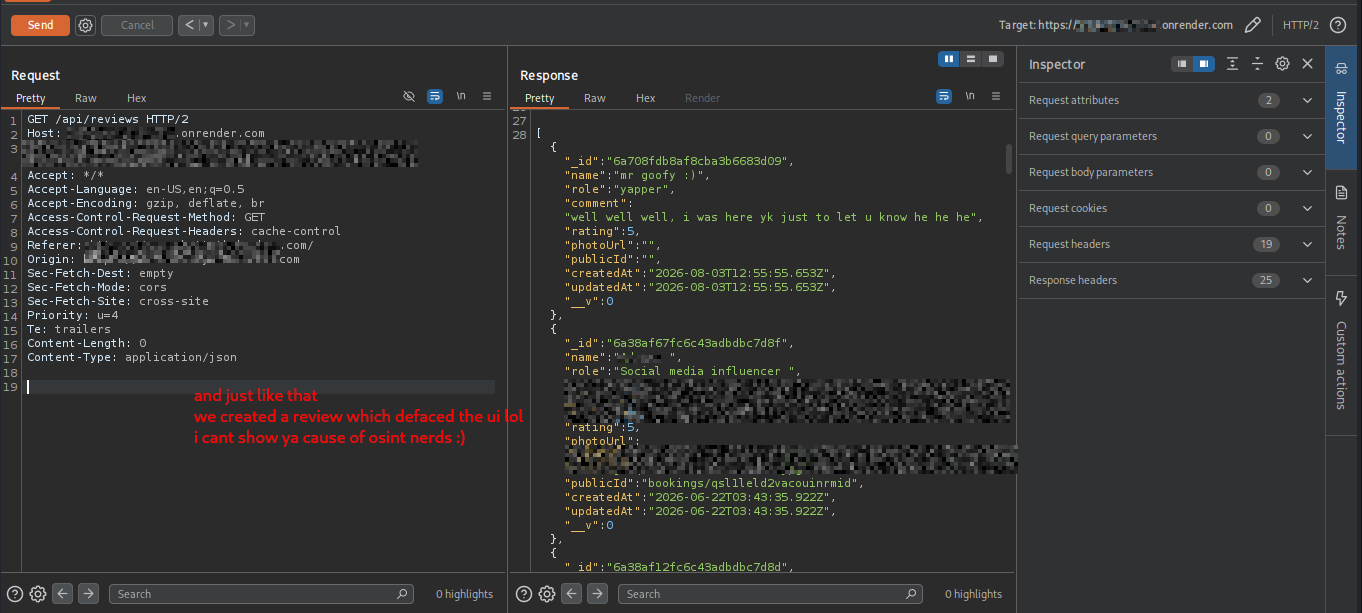Switch Request view to Raw tab
This screenshot has height=613, width=1362.
pos(86,98)
